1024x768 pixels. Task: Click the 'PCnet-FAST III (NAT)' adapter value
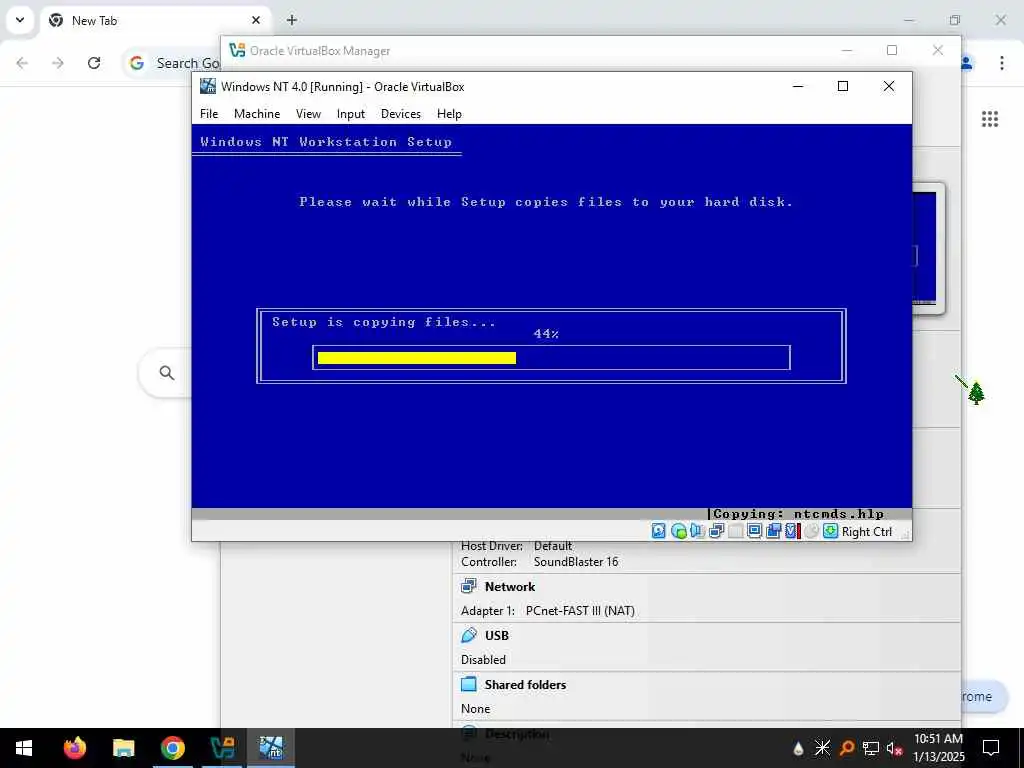pyautogui.click(x=580, y=611)
